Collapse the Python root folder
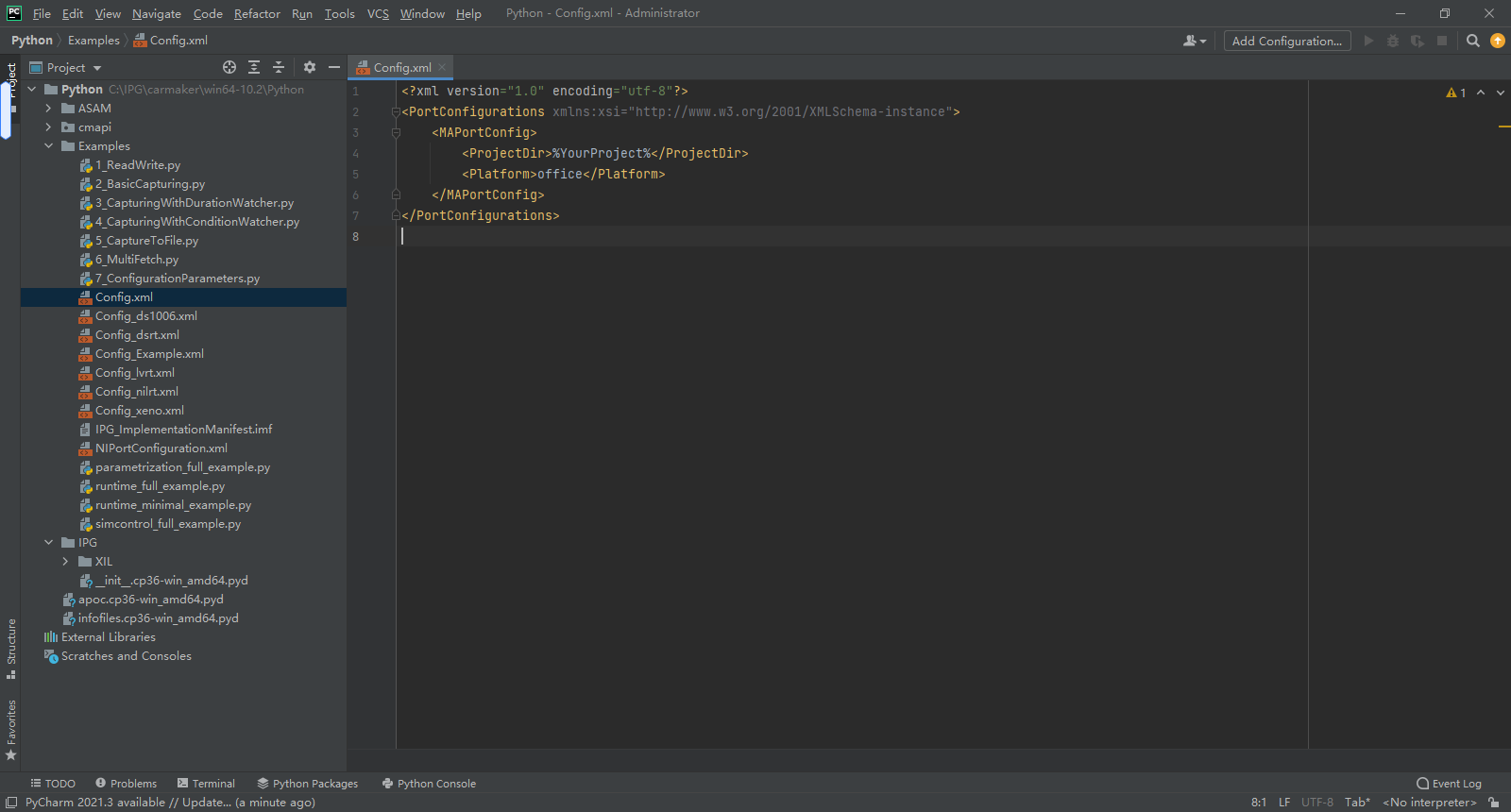The image size is (1511, 812). [31, 90]
